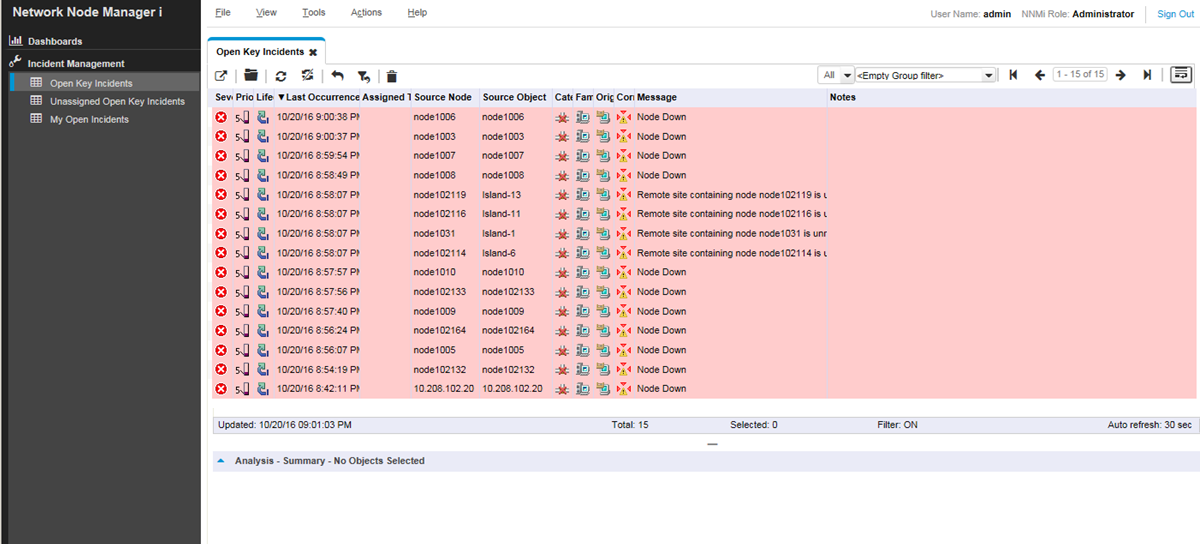This screenshot has height=544, width=1200.
Task: Click source node cell node102133
Action: pos(439,291)
